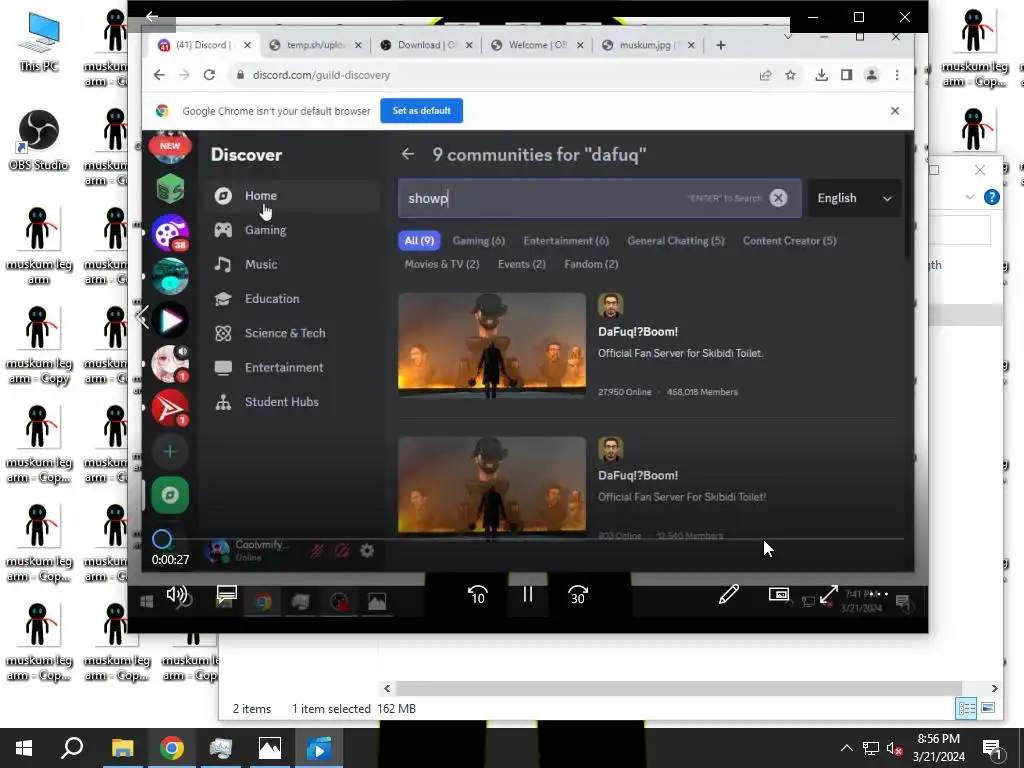Image resolution: width=1024 pixels, height=768 pixels.
Task: Go back from communities results arrow
Action: click(x=408, y=154)
